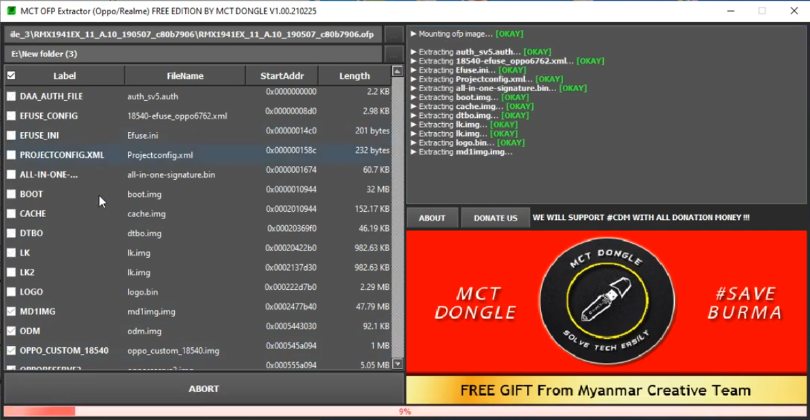Click the StartAddr column header
The width and height of the screenshot is (810, 420).
pos(282,75)
